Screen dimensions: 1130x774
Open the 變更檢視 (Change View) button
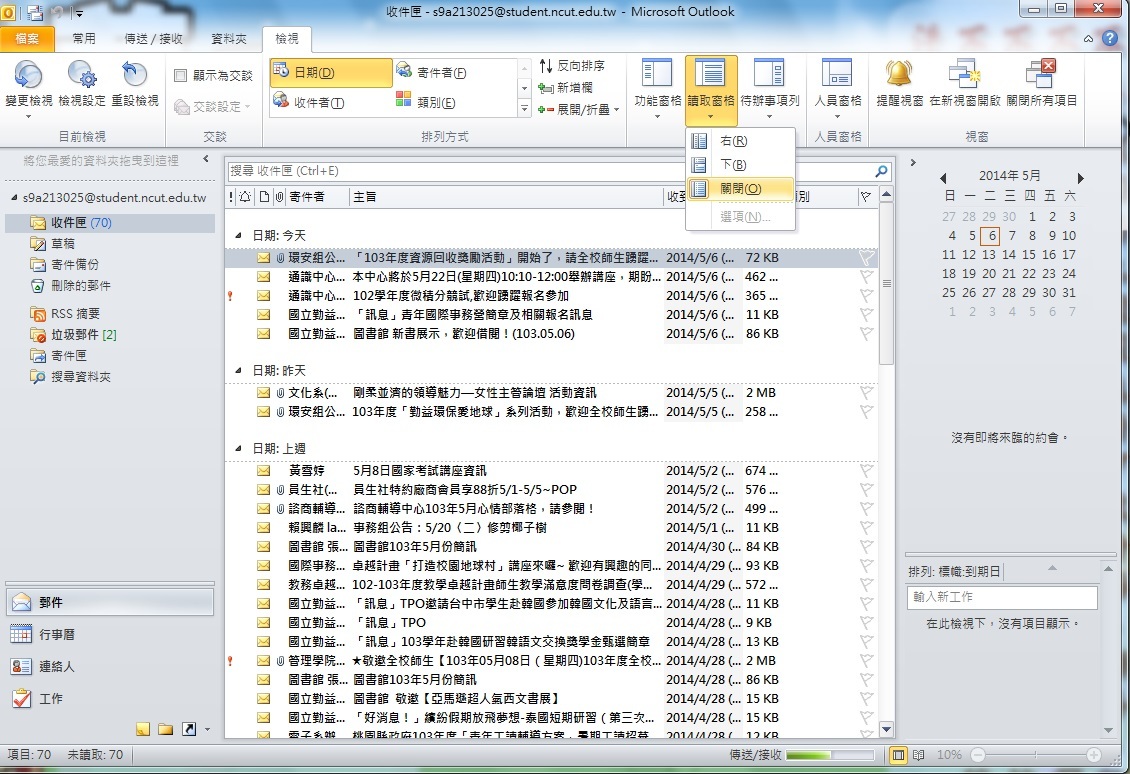point(28,88)
